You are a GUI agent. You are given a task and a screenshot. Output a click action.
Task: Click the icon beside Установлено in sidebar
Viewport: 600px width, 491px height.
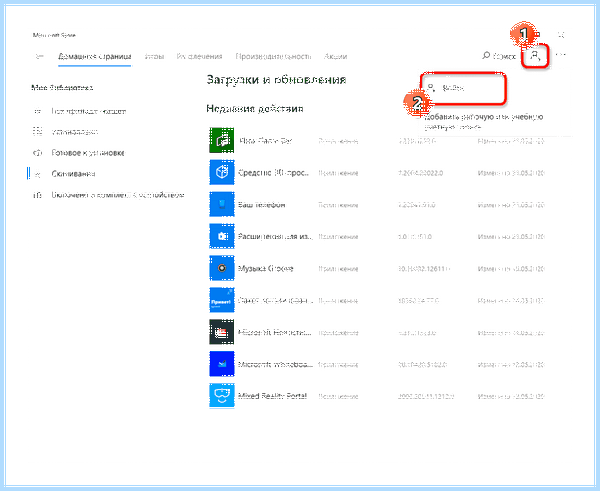point(38,132)
